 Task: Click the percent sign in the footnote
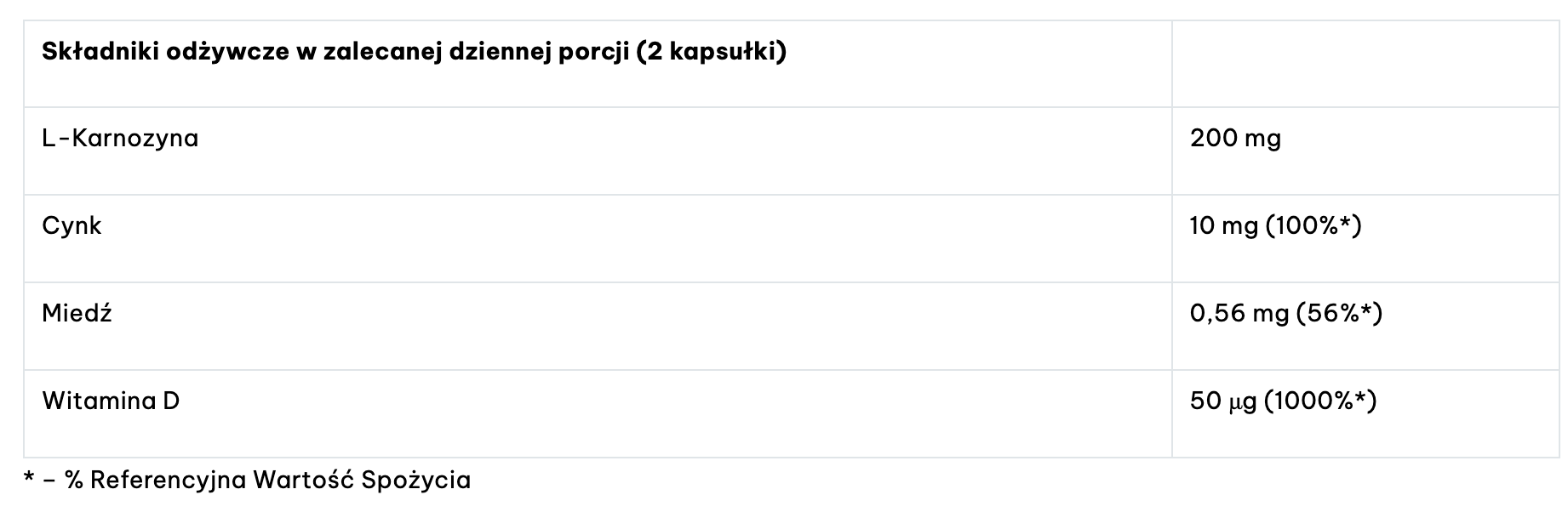(x=74, y=480)
